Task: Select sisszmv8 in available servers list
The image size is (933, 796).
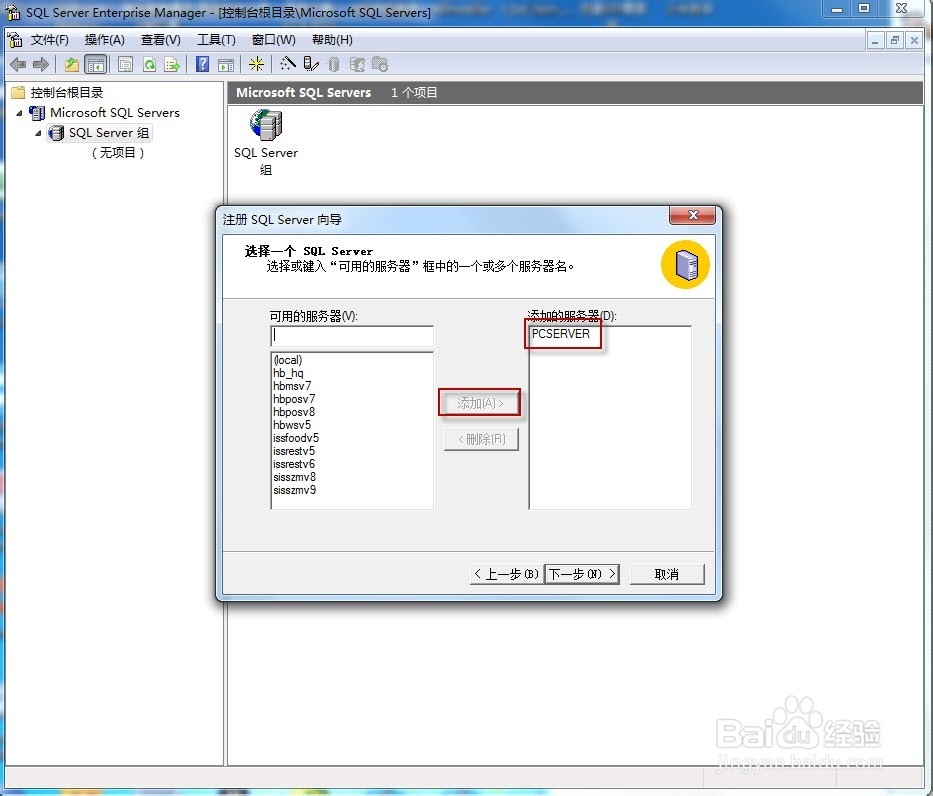Action: pyautogui.click(x=295, y=478)
